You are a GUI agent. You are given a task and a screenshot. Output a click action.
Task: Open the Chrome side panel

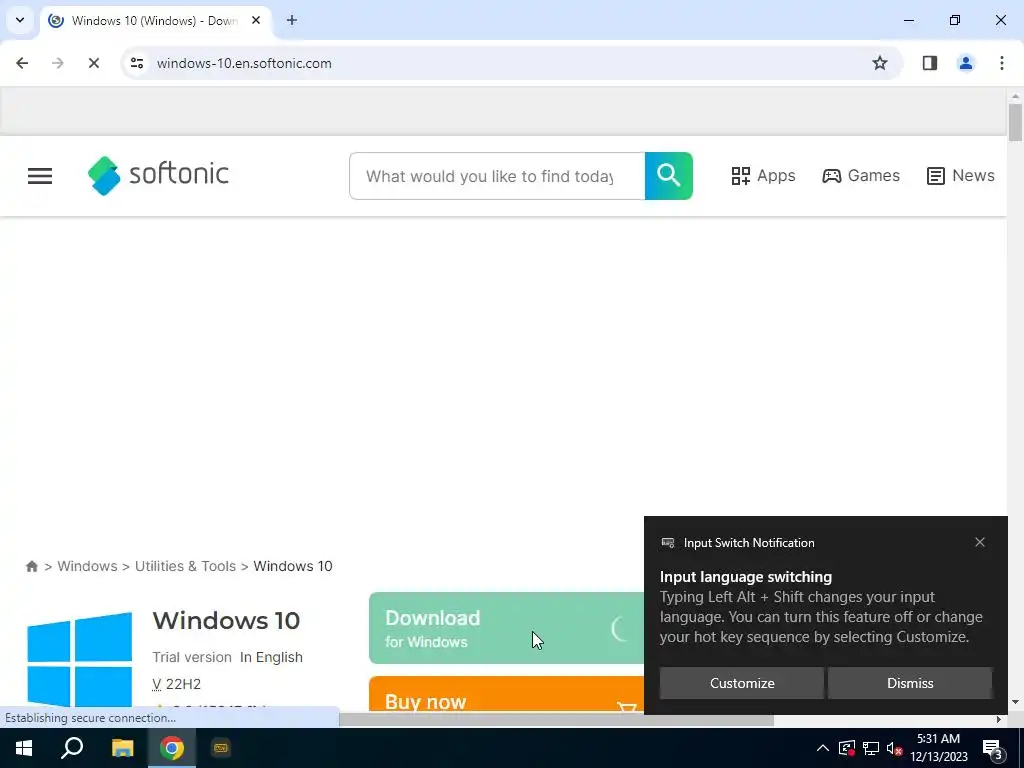click(930, 63)
